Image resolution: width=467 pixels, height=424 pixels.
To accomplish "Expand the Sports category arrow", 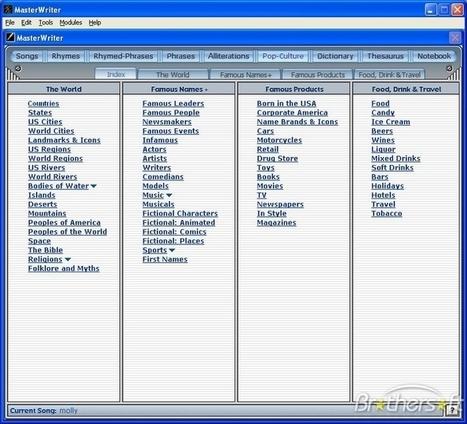I will 172,250.
